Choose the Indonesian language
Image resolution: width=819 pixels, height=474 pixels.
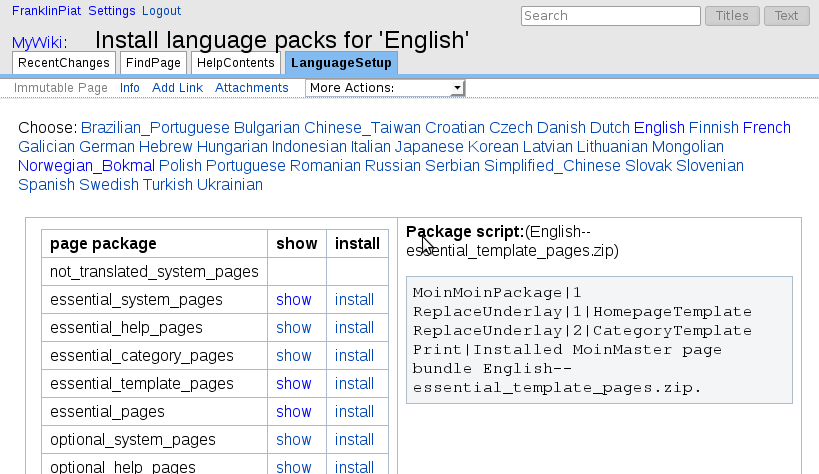(x=309, y=146)
